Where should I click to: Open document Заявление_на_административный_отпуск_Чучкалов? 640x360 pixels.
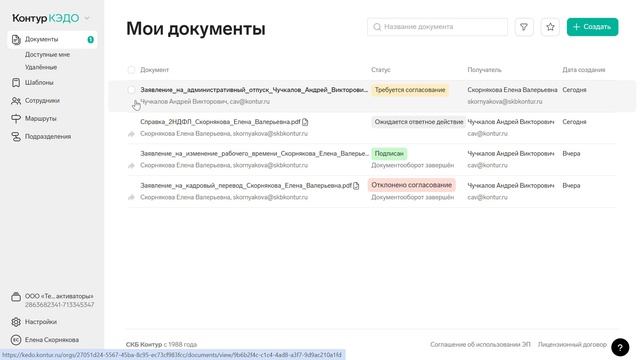click(x=254, y=90)
